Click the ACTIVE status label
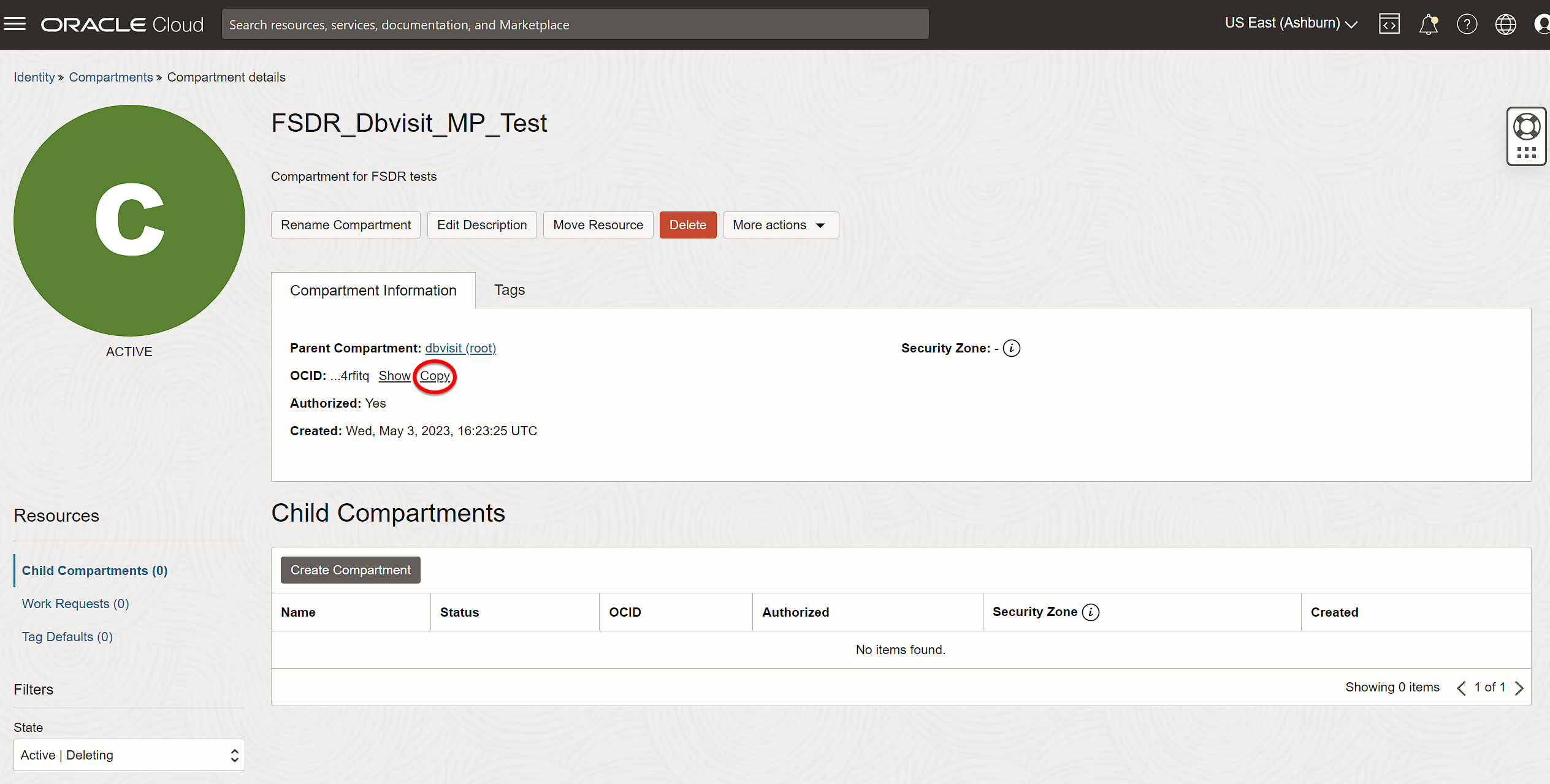 (129, 352)
